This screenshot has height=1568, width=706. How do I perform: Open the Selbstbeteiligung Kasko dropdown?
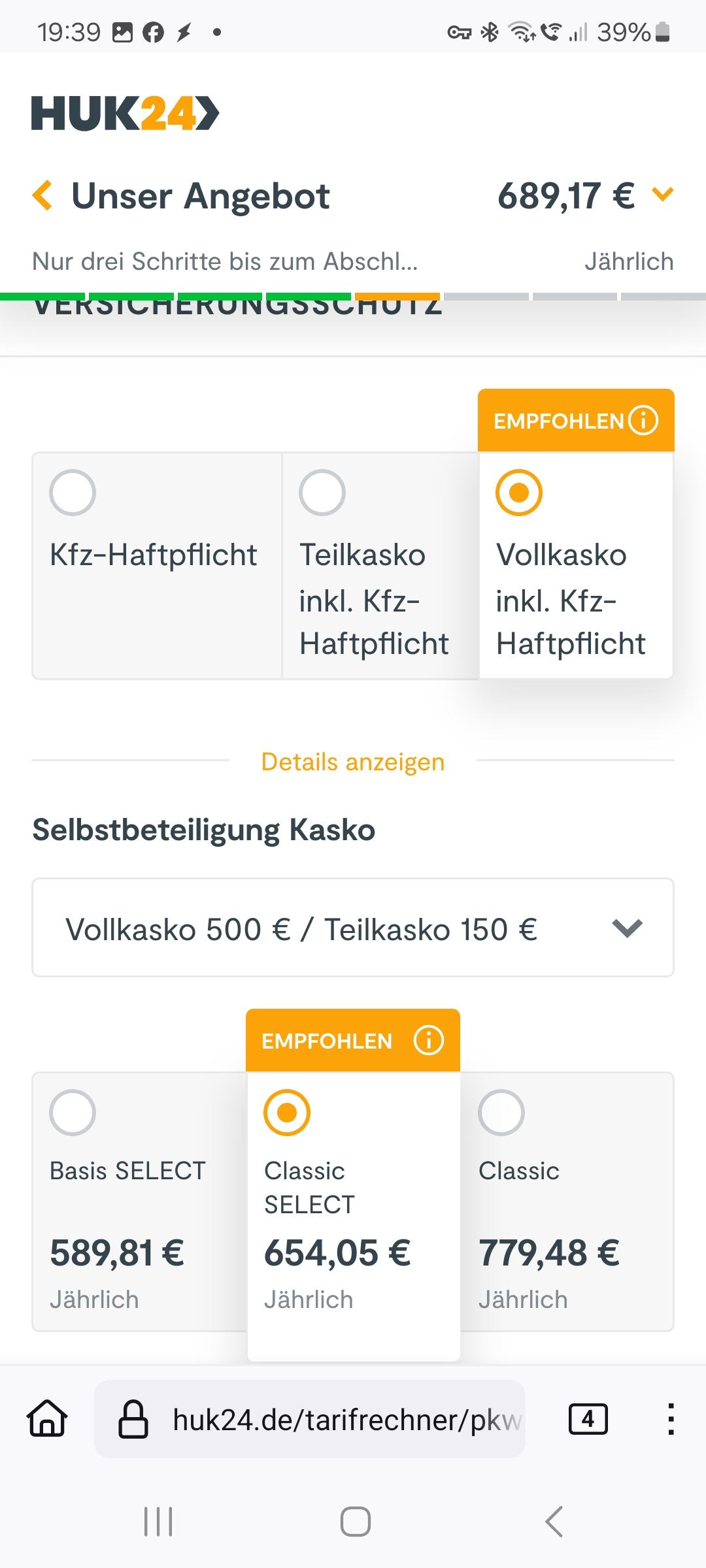tap(353, 928)
